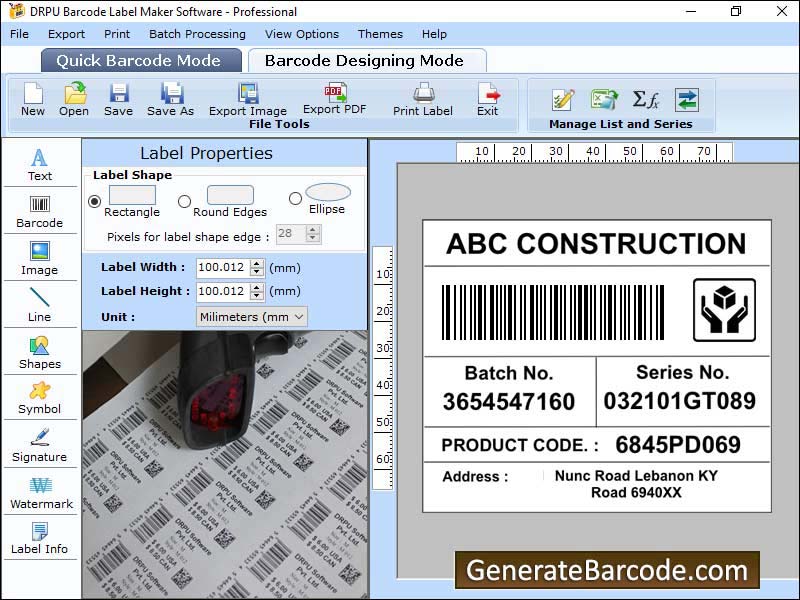Image resolution: width=800 pixels, height=600 pixels.
Task: Open the Signature tool
Action: click(x=40, y=446)
